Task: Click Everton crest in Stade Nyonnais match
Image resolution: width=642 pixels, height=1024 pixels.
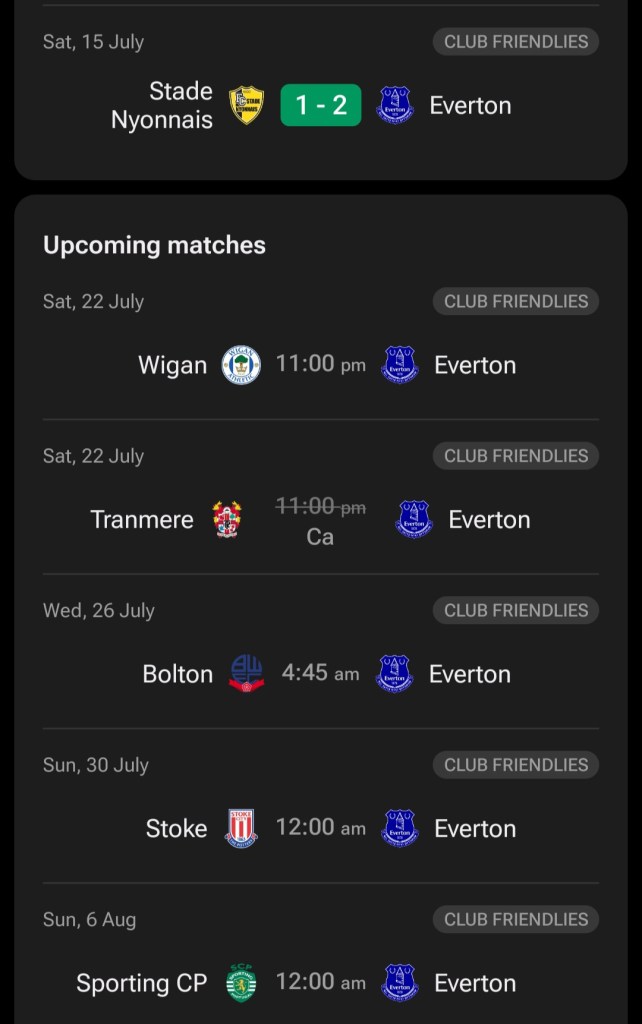Action: pos(395,105)
